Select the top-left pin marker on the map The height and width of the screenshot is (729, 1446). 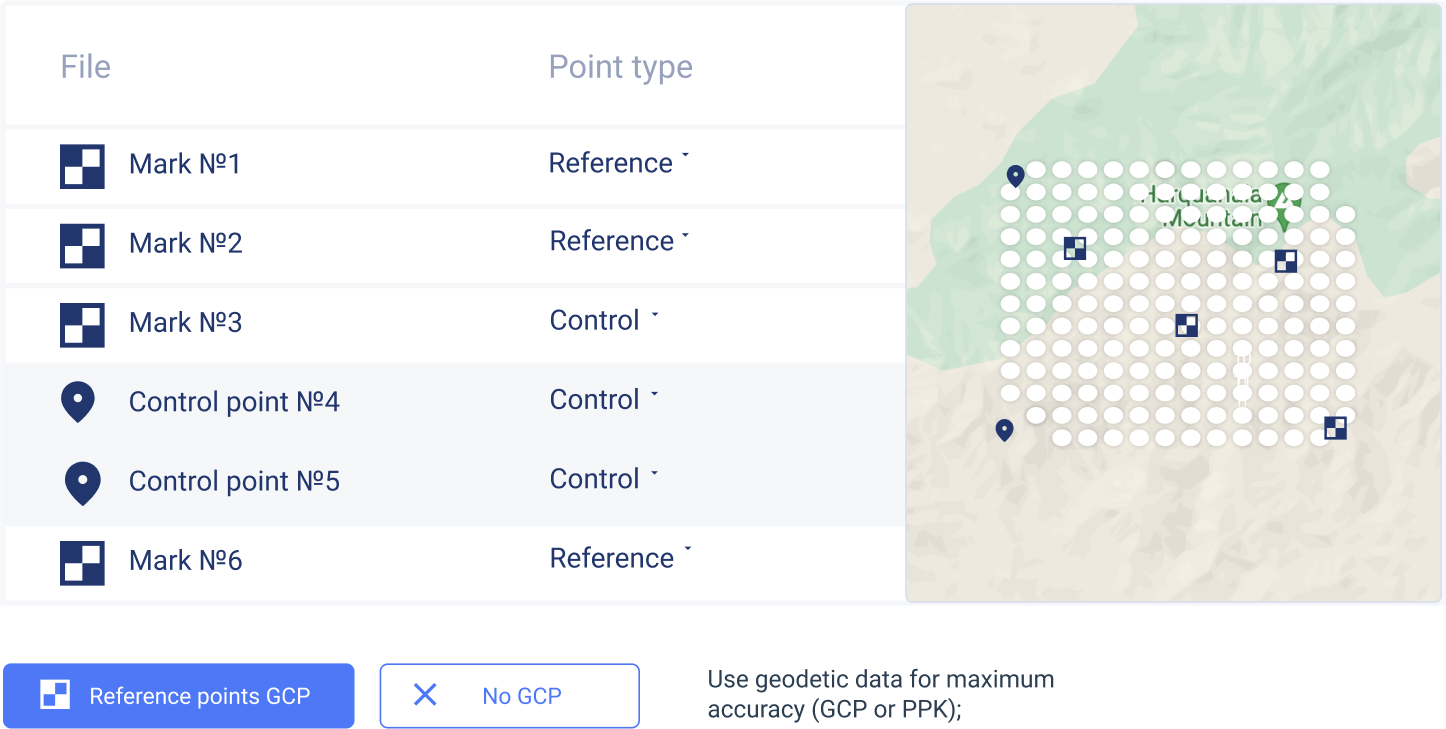[x=1015, y=176]
